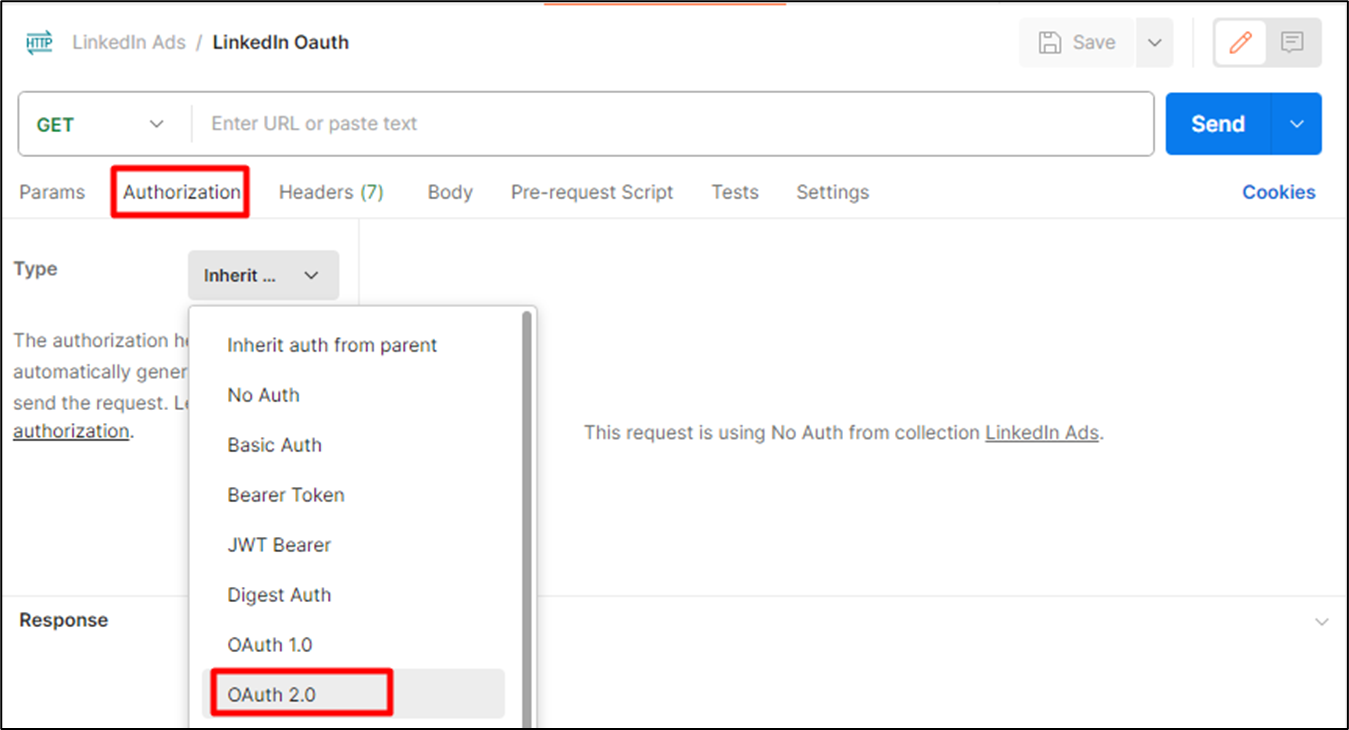Click the Save button label
This screenshot has width=1349, height=730.
click(x=1093, y=43)
